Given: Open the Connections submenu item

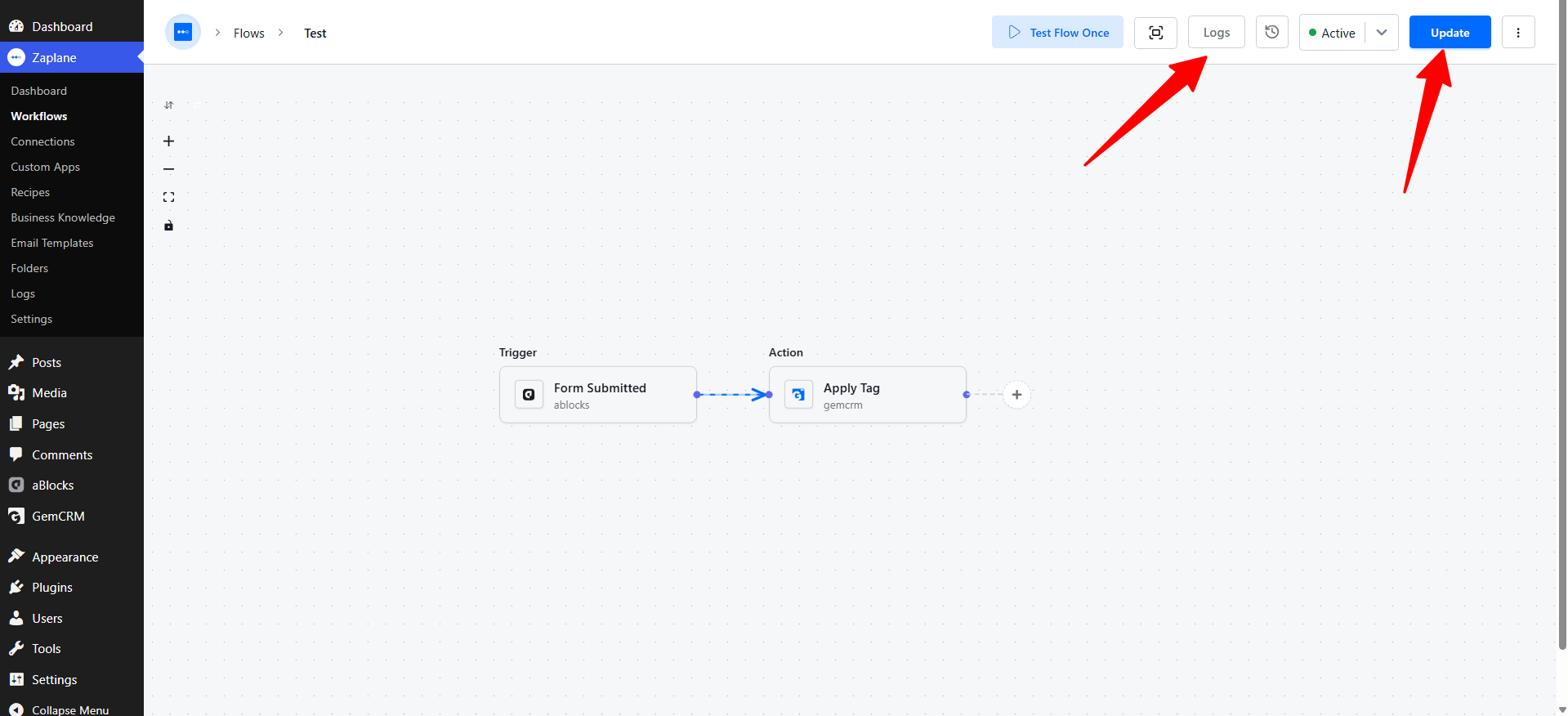Looking at the screenshot, I should [x=42, y=141].
